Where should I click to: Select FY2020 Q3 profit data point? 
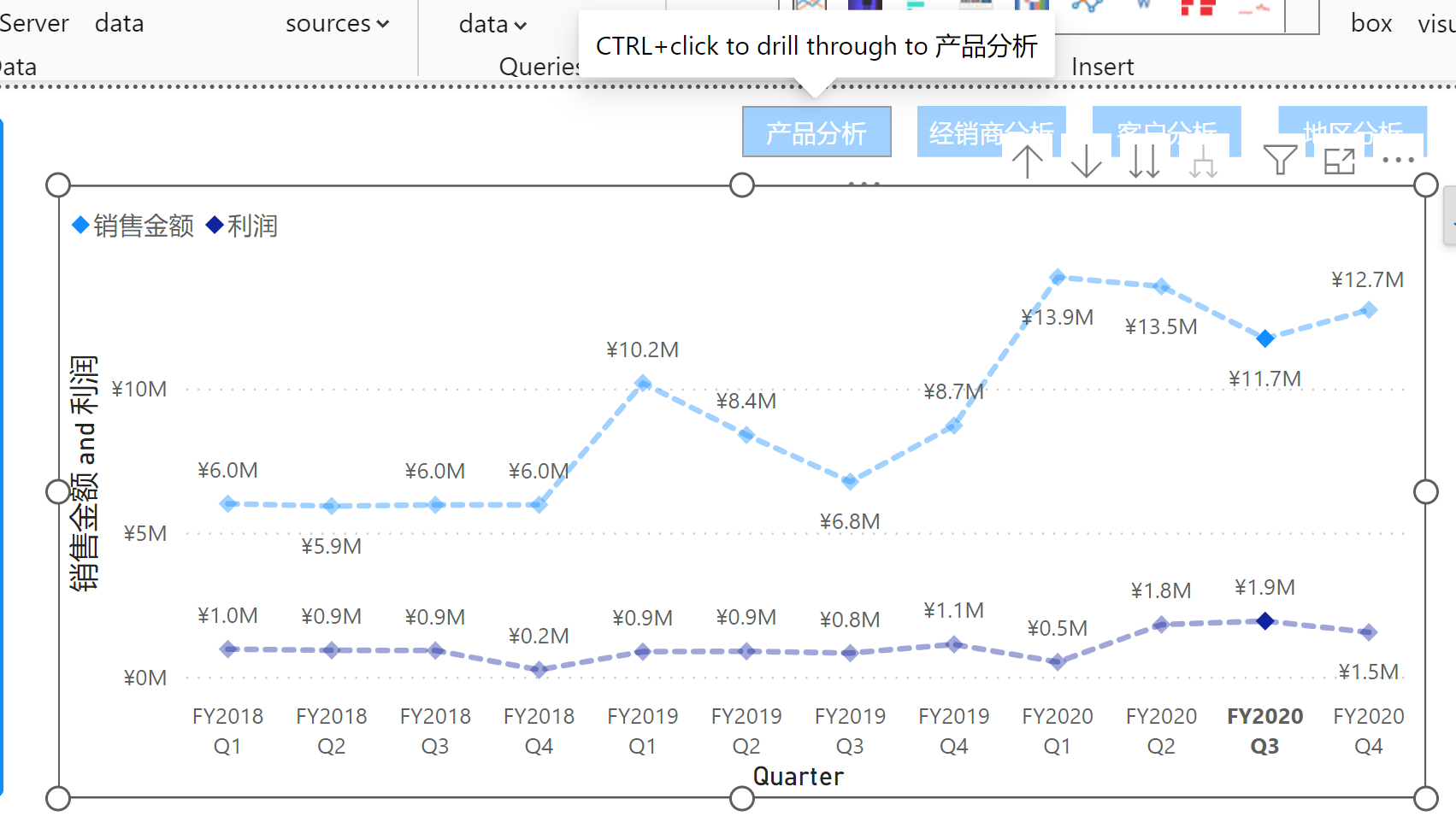(1265, 621)
